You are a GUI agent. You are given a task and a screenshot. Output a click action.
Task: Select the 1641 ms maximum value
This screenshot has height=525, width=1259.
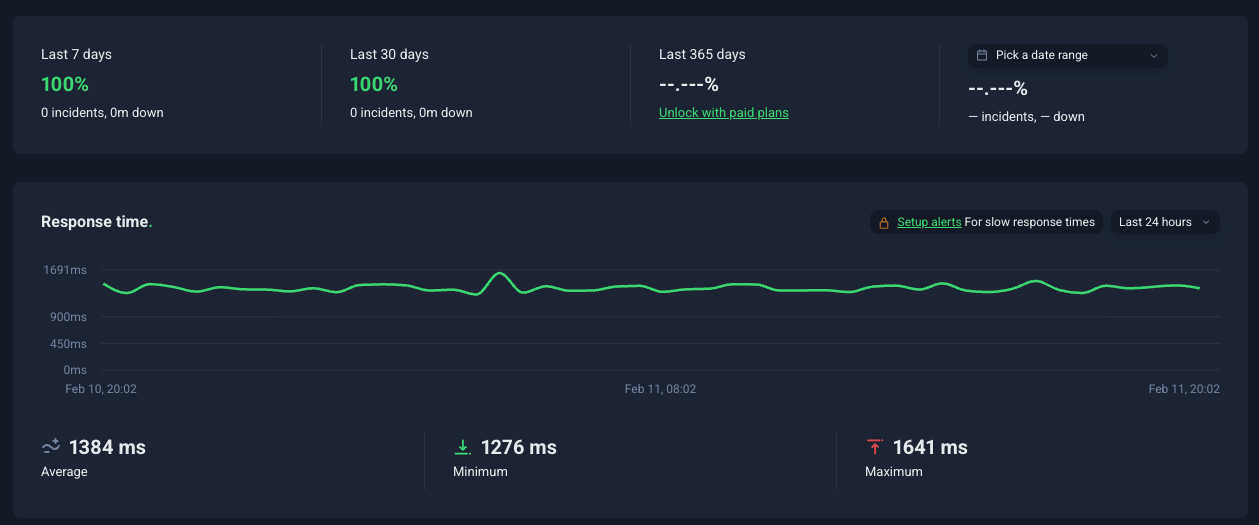[x=930, y=447]
